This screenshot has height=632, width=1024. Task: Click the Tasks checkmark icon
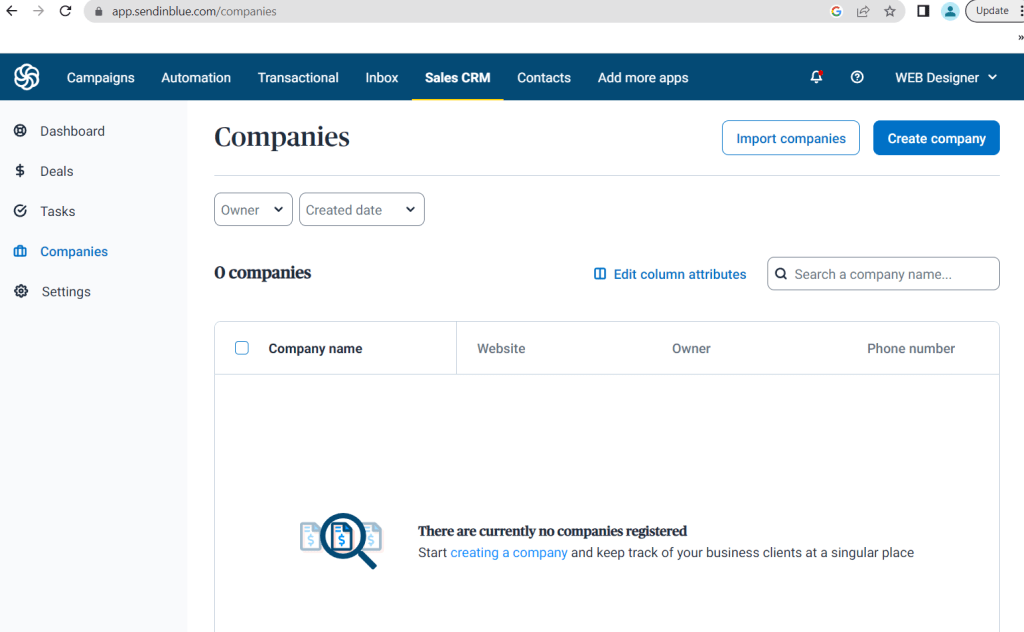20,211
